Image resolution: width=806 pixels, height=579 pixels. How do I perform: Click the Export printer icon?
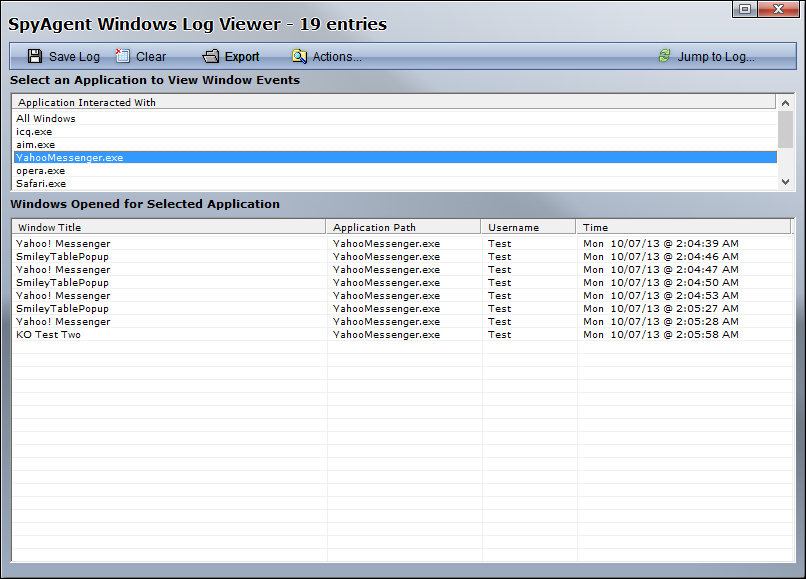point(210,57)
